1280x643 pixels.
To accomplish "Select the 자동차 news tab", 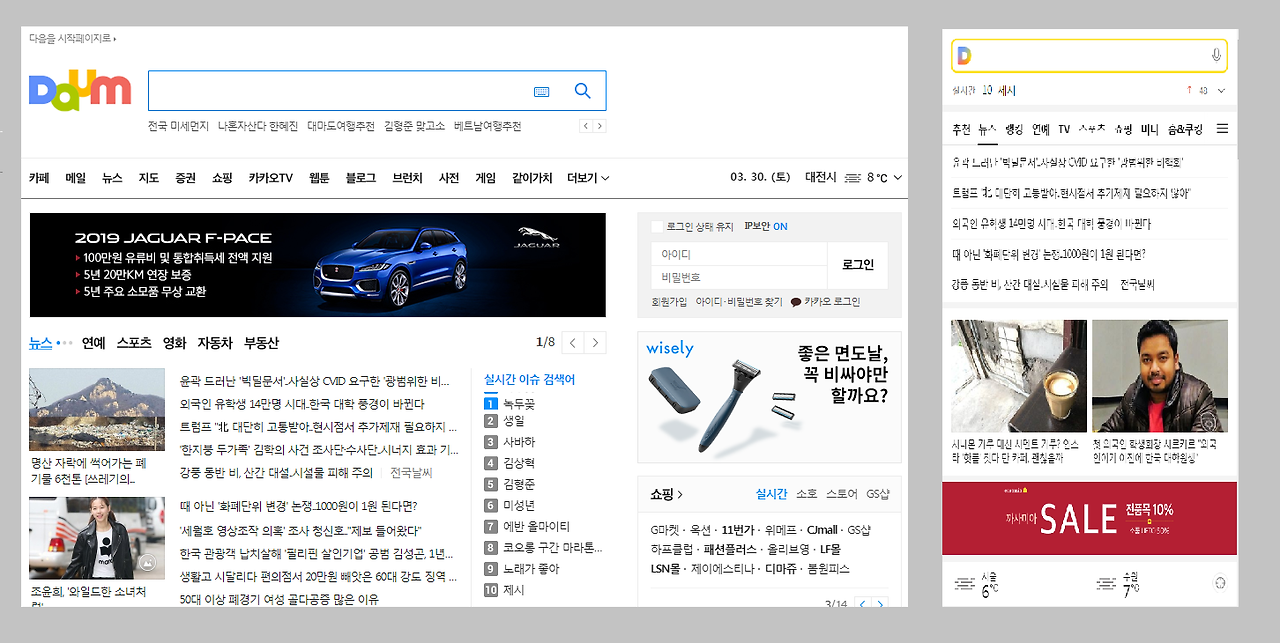I will (215, 343).
